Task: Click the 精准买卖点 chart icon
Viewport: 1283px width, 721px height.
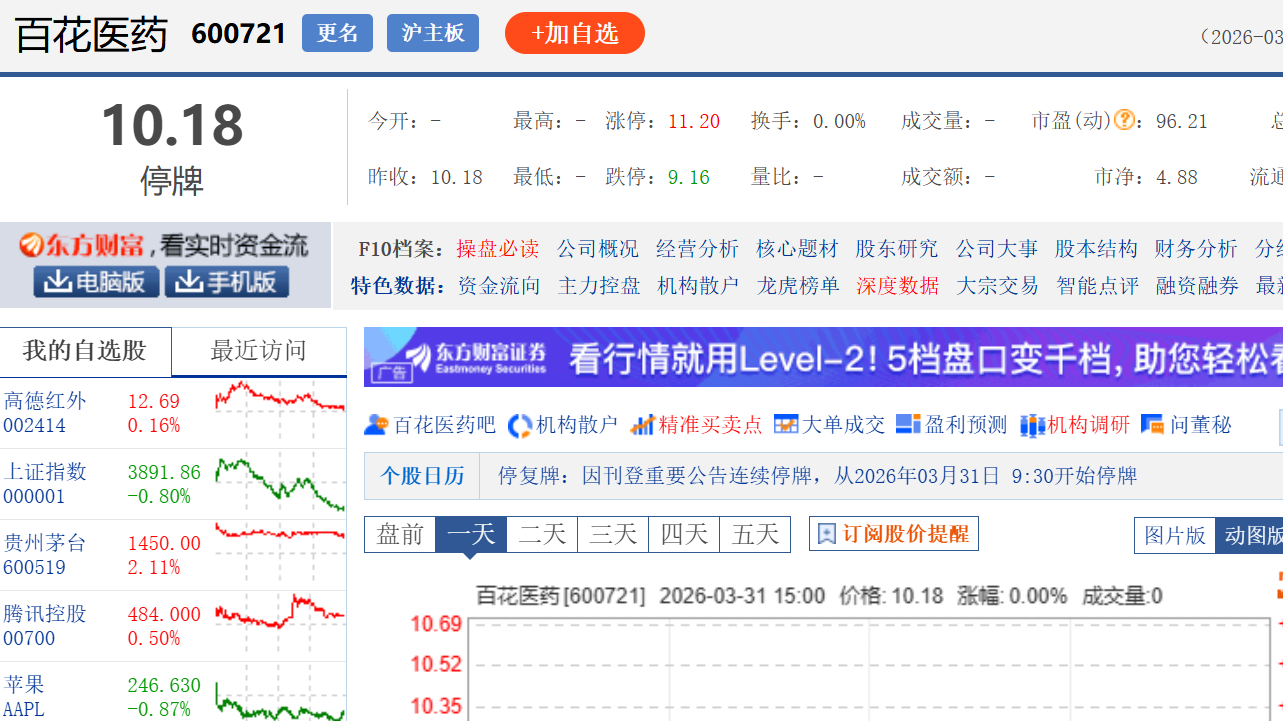Action: pos(642,425)
